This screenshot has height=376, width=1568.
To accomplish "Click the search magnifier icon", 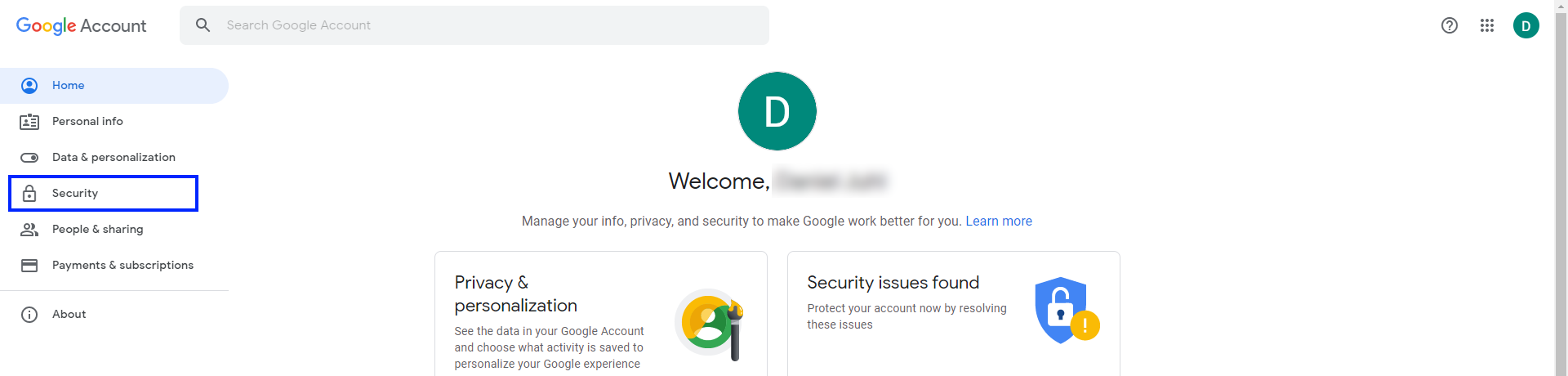I will pyautogui.click(x=203, y=25).
